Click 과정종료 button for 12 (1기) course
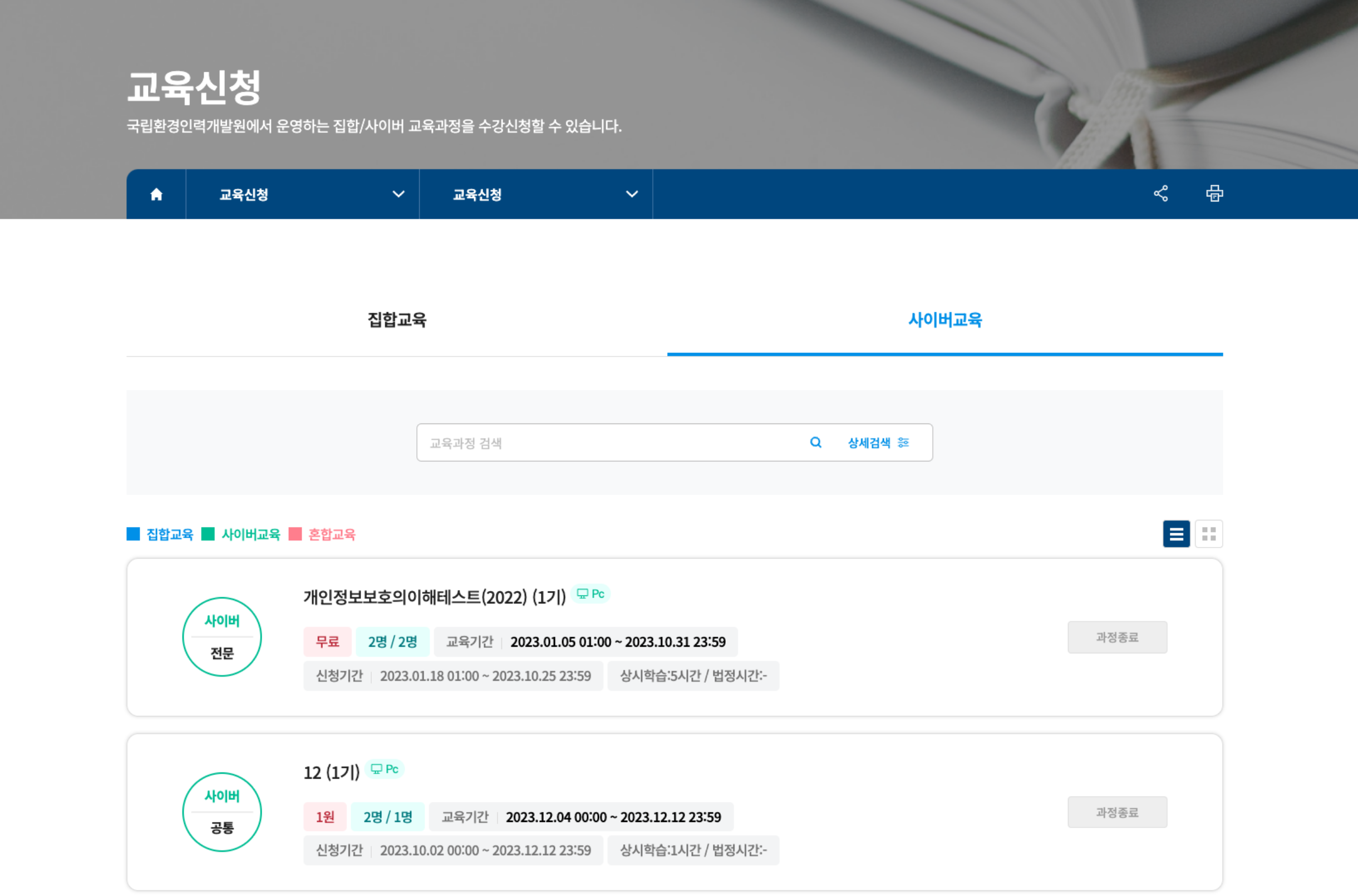Screen dimensions: 1358x896 (x=1117, y=812)
